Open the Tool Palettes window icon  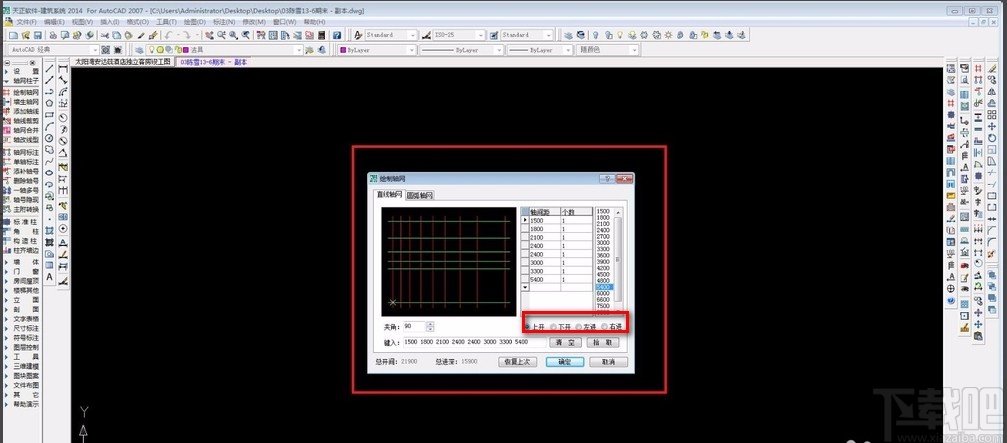pos(285,35)
